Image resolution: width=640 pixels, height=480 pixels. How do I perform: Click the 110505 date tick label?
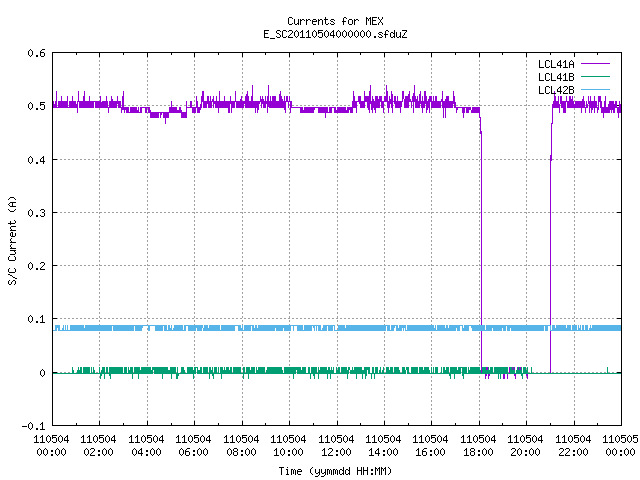pyautogui.click(x=620, y=439)
